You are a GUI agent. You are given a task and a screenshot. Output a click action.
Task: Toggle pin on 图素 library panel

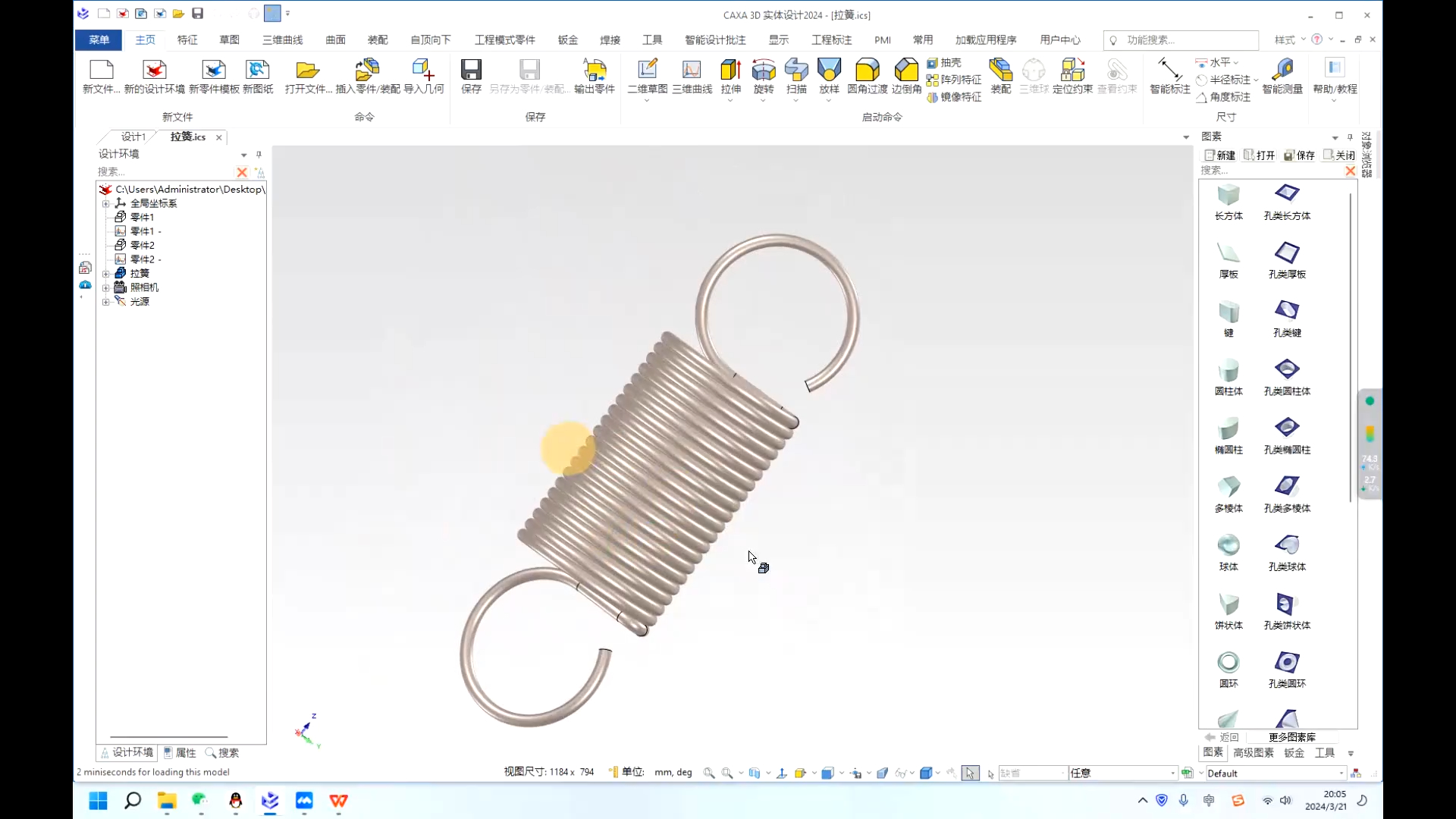pyautogui.click(x=1350, y=136)
